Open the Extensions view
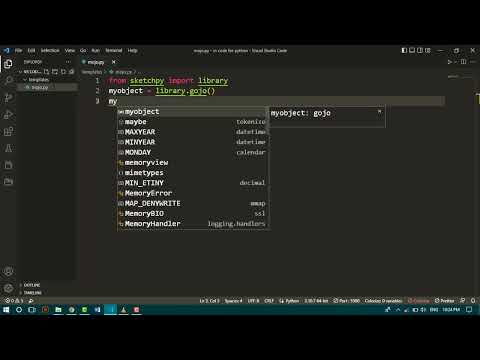Viewport: 480px width, 360px height. coord(8,131)
